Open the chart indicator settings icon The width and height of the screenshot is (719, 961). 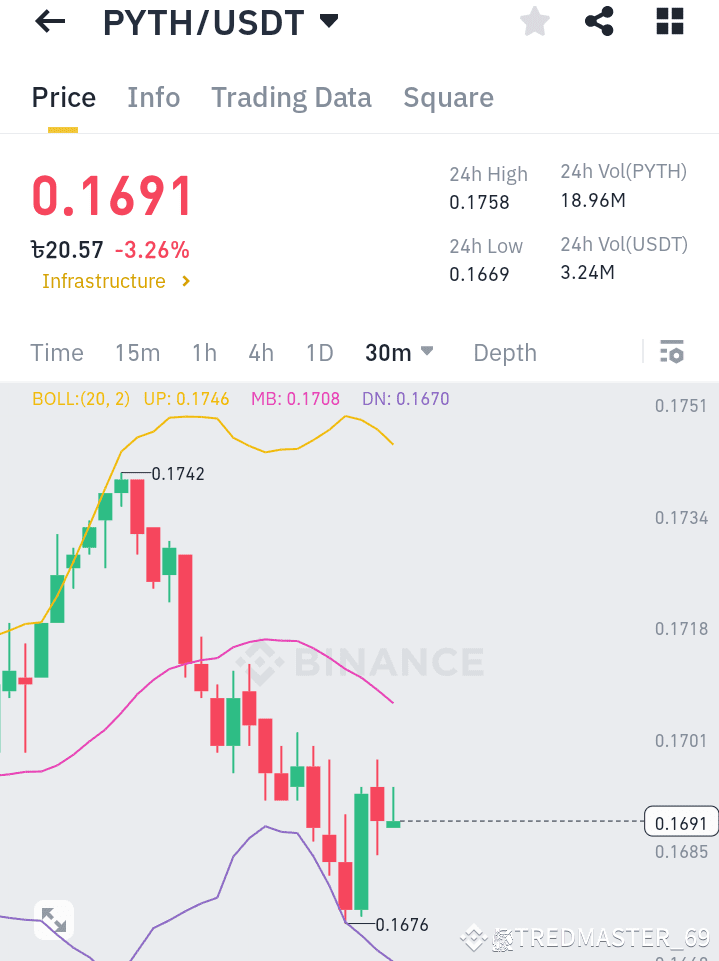tap(671, 352)
